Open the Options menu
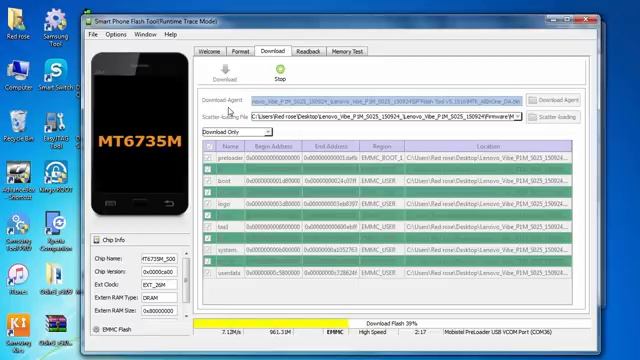The height and width of the screenshot is (360, 640). coord(116,35)
